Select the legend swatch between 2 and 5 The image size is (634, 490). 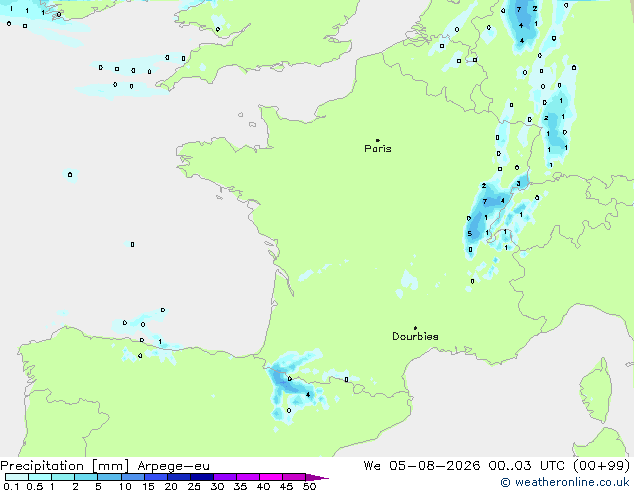(x=86, y=477)
